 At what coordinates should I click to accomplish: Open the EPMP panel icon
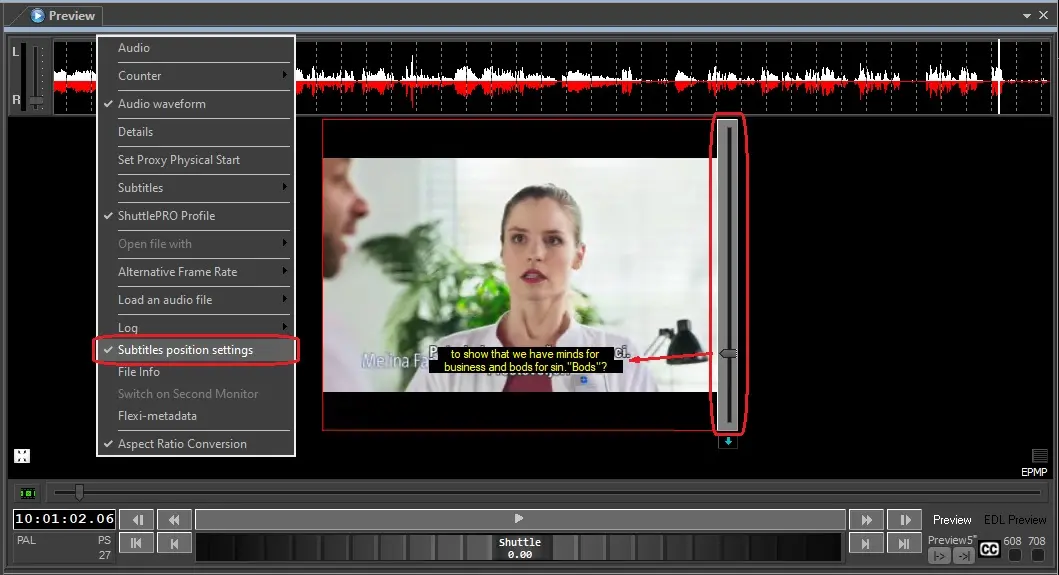[1040, 456]
